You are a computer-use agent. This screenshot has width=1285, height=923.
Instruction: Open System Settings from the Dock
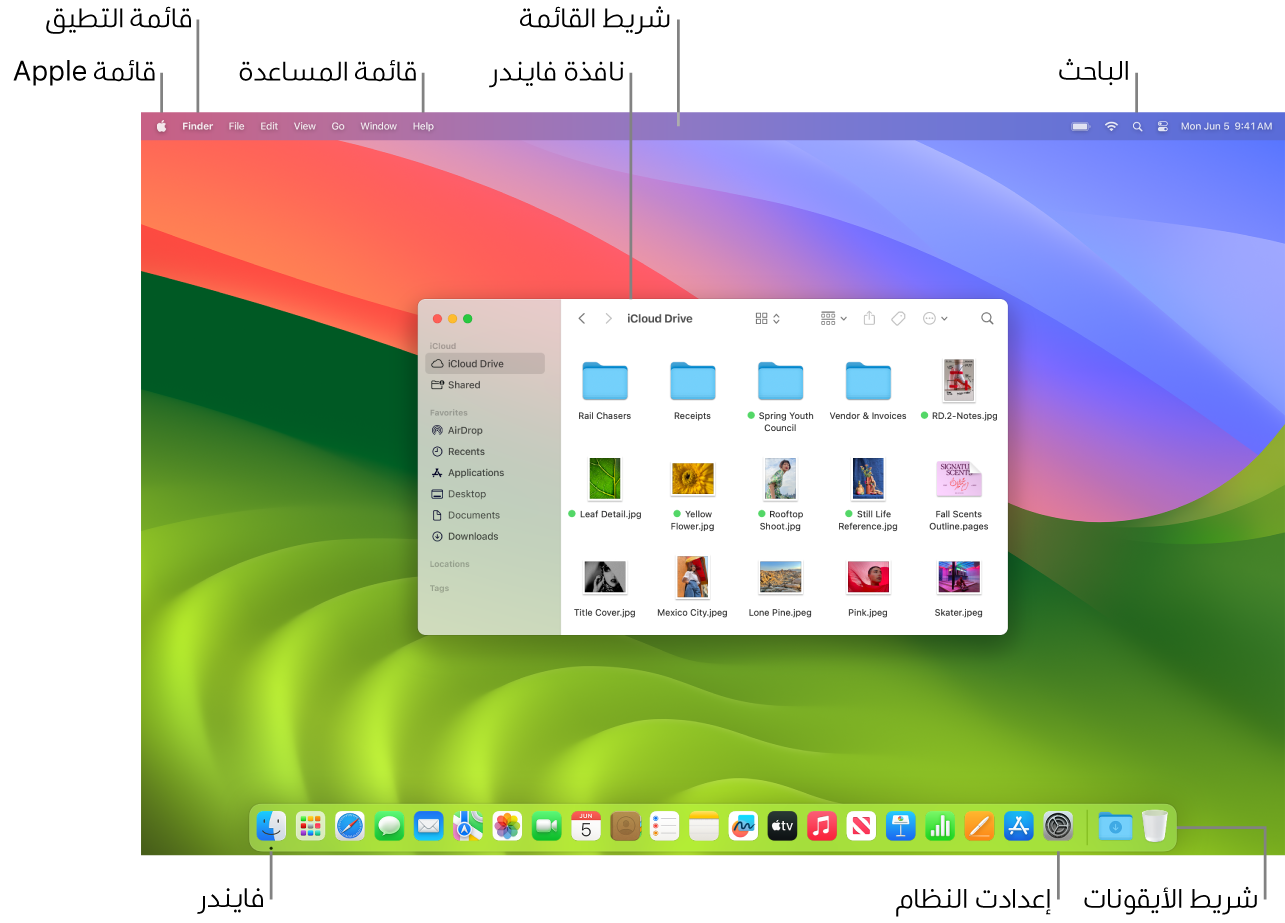(x=1057, y=826)
